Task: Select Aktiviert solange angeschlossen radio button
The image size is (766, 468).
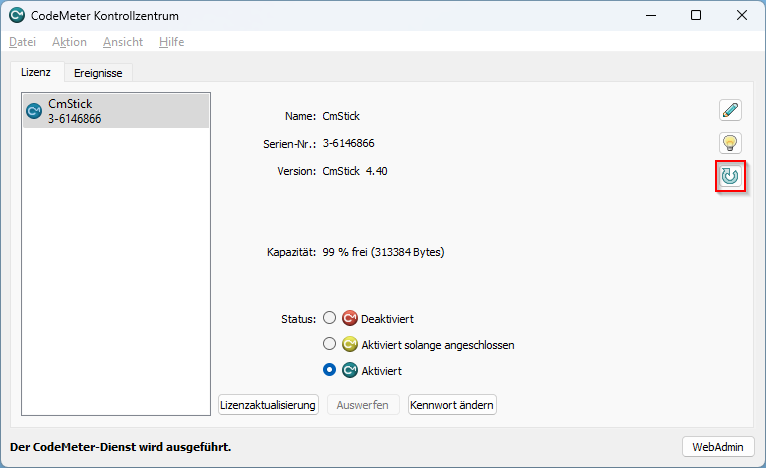Action: 330,345
